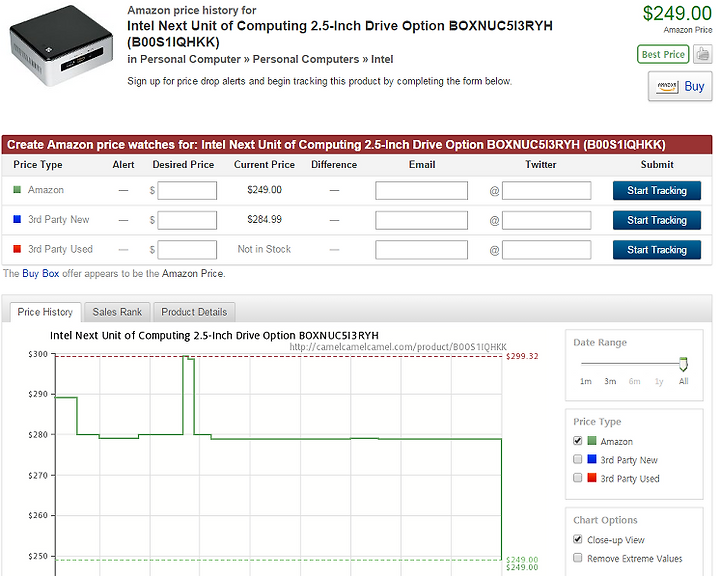Start Tracking the Amazon price
This screenshot has height=576, width=720.
[x=657, y=190]
